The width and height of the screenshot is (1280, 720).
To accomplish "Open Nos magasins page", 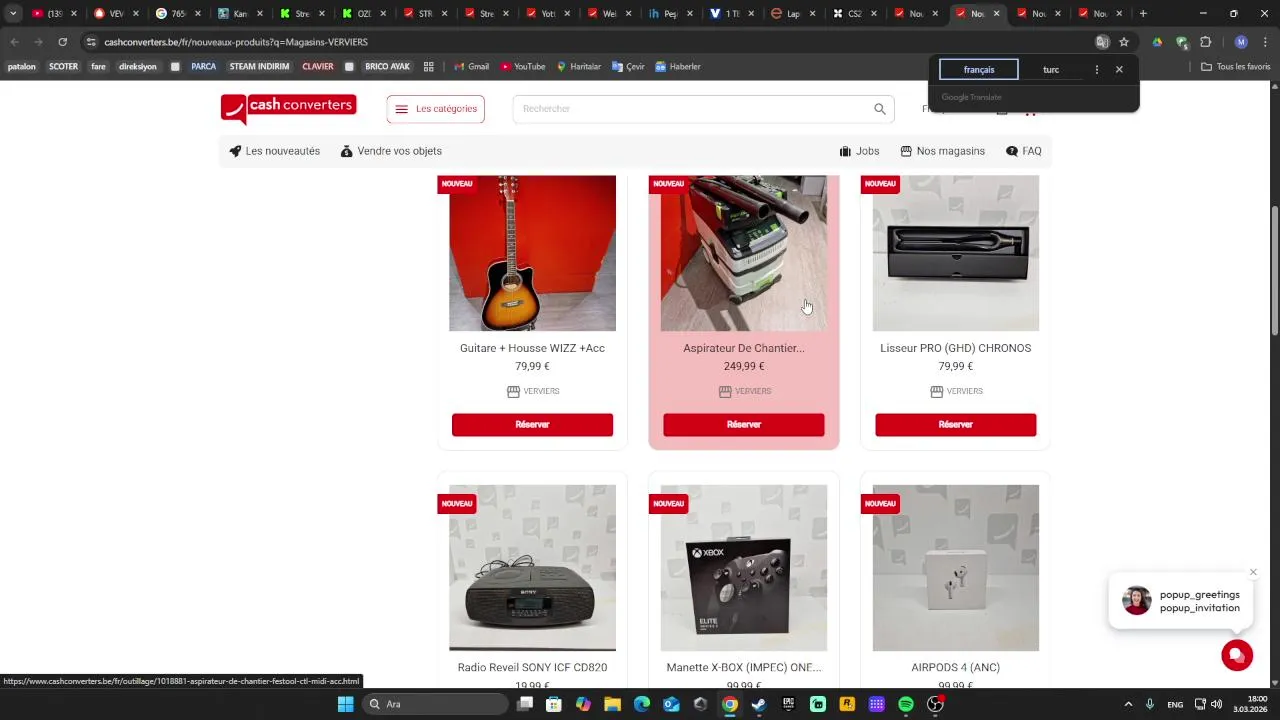I will (x=942, y=151).
